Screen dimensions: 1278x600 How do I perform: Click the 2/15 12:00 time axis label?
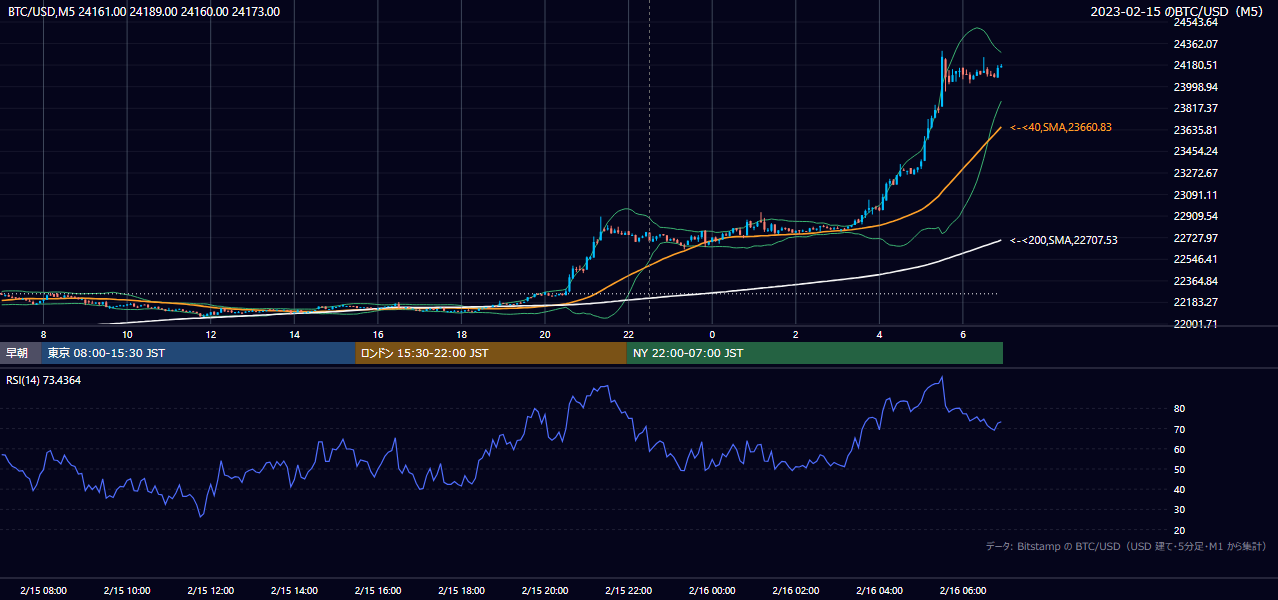tap(210, 591)
